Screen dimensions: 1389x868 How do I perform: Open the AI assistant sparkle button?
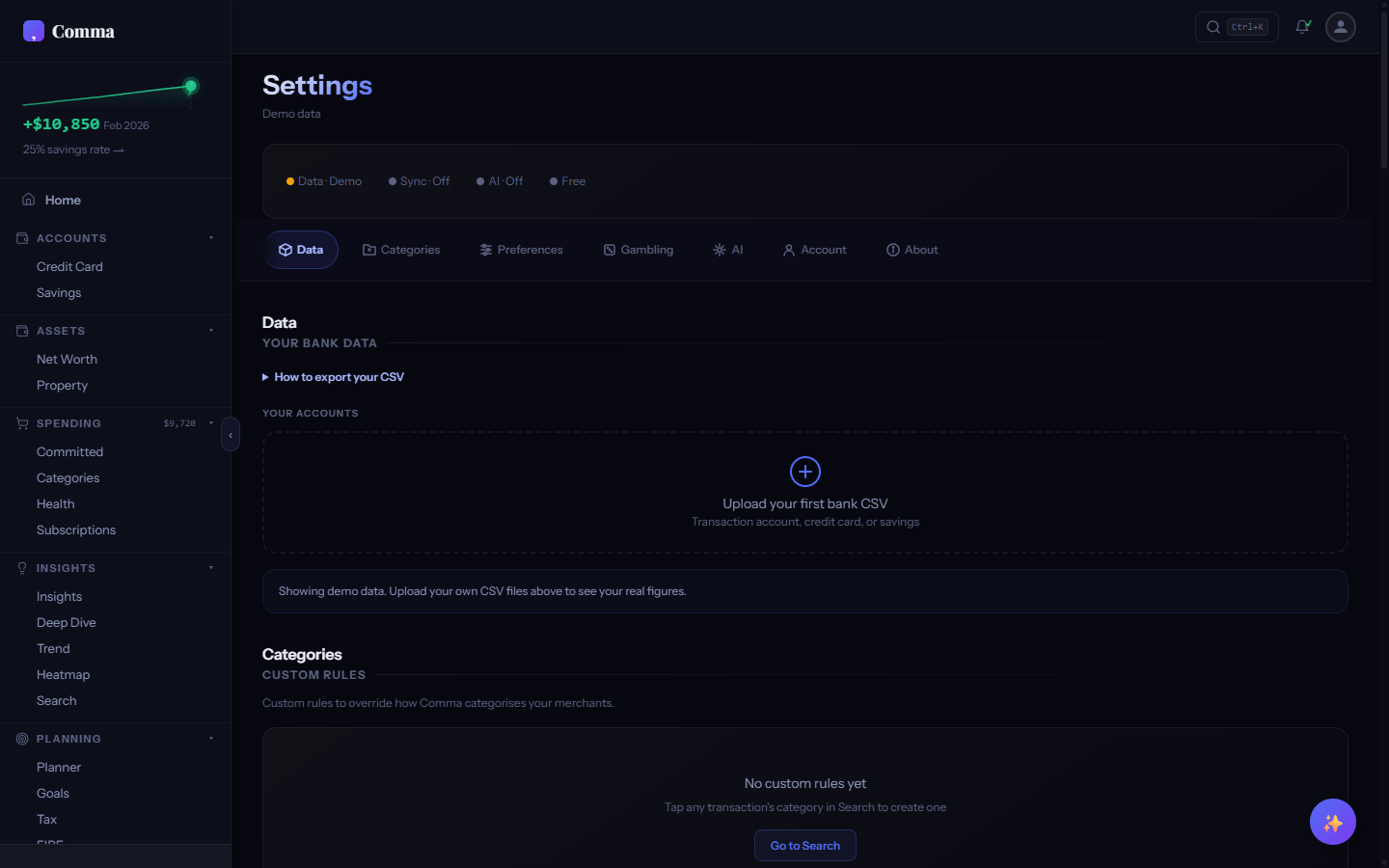point(1332,822)
